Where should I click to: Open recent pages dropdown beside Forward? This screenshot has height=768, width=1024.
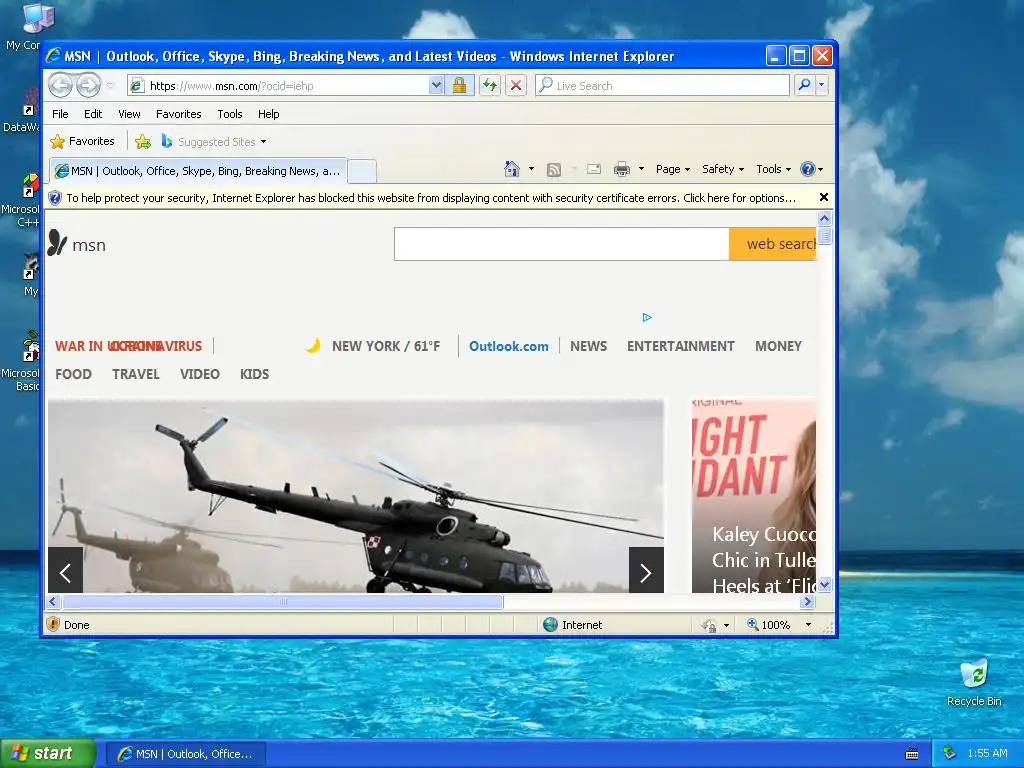[x=110, y=86]
